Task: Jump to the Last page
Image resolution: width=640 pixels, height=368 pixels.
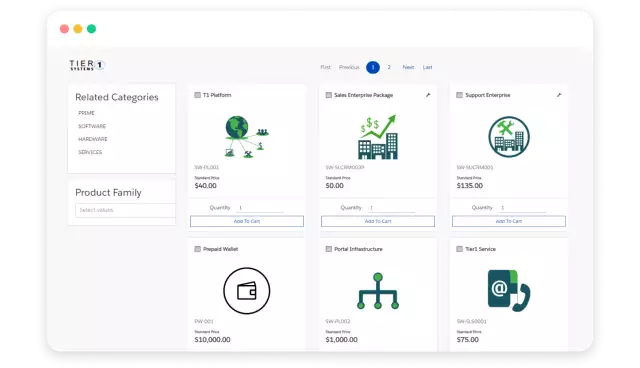Action: coord(427,67)
